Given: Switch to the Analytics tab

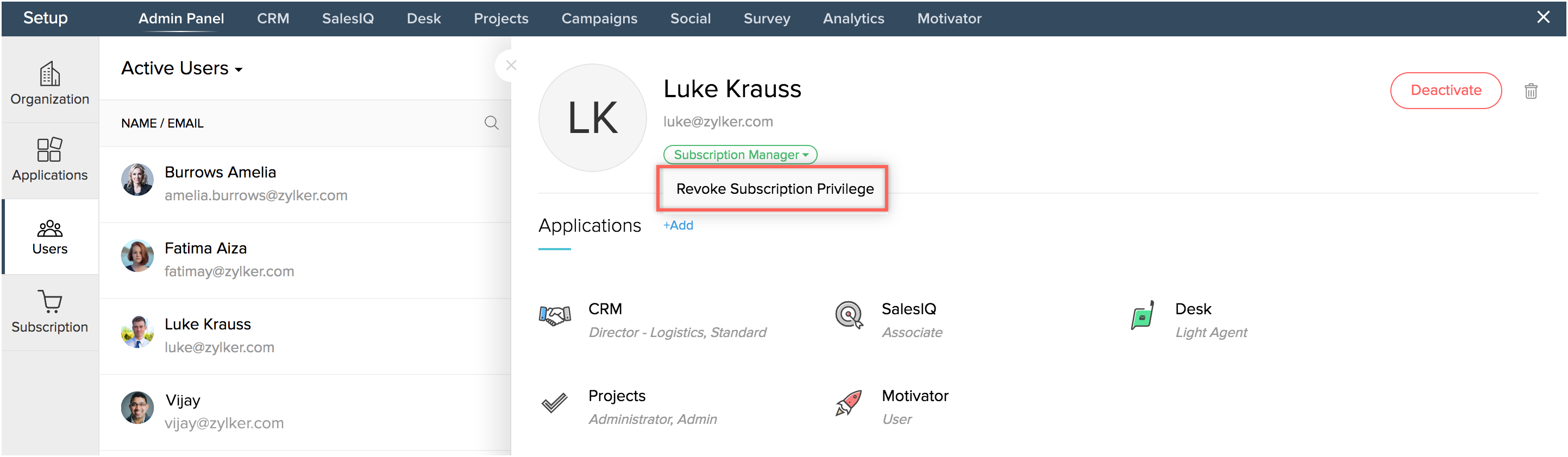Looking at the screenshot, I should (x=854, y=19).
